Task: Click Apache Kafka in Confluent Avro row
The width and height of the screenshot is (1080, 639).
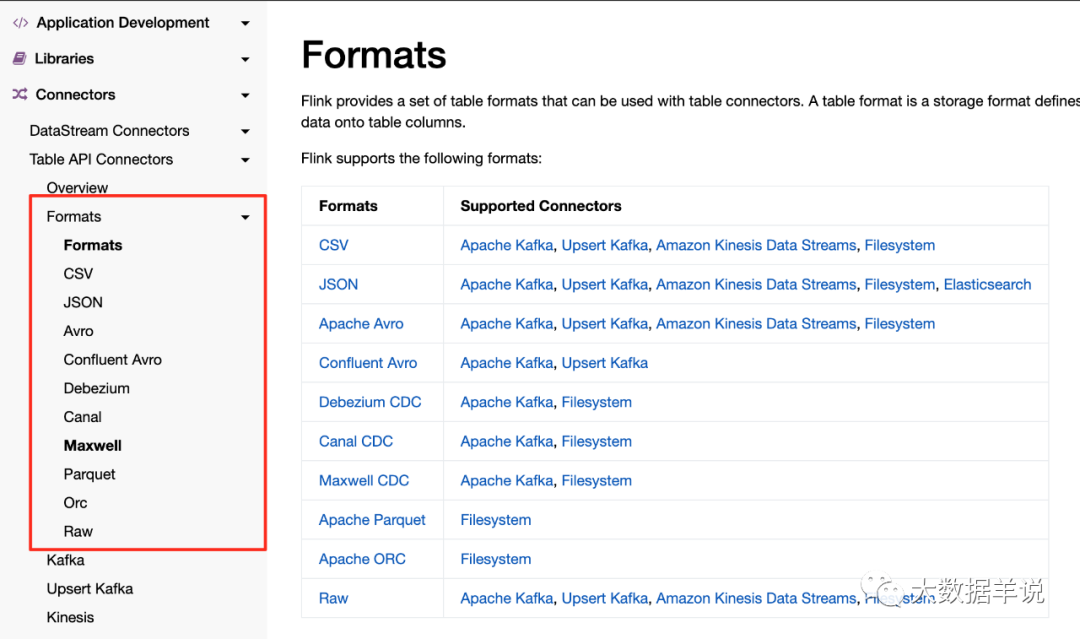Action: point(506,363)
